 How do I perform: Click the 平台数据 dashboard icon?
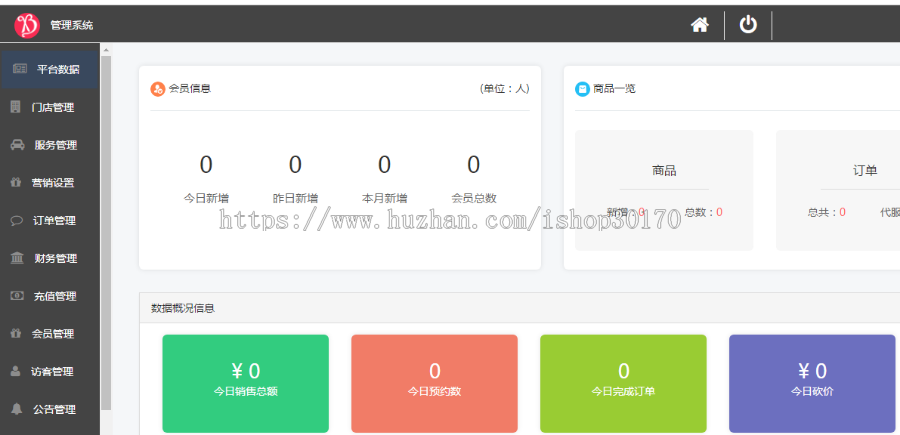point(20,69)
